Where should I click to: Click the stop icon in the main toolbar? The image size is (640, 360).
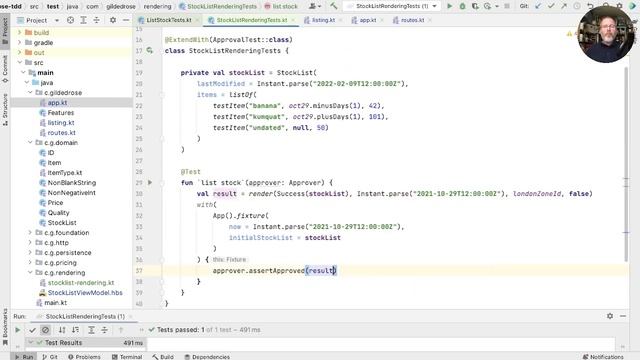(507, 6)
